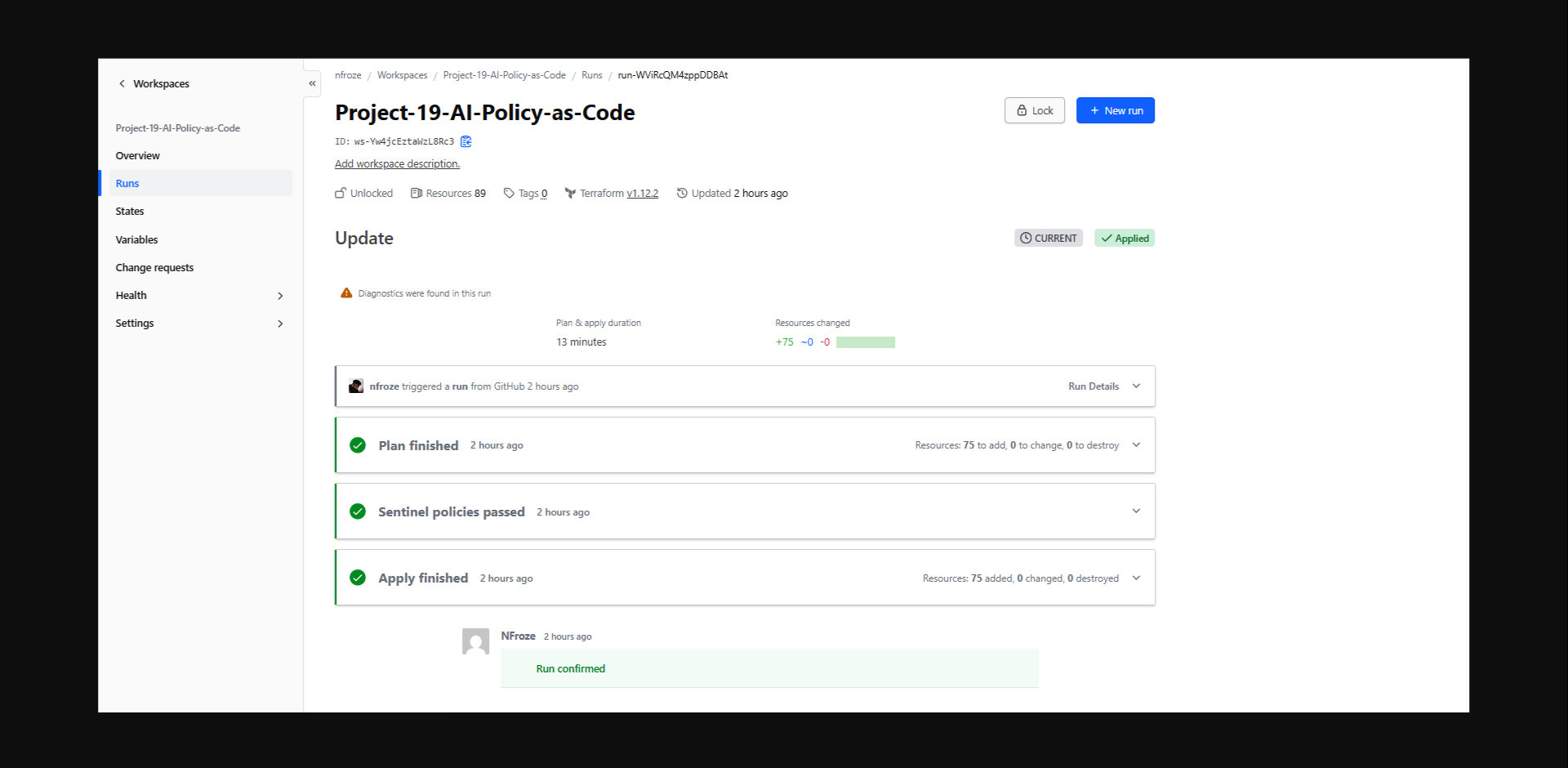The height and width of the screenshot is (768, 1568).
Task: Expand the Settings sidebar submenu
Action: pos(280,324)
